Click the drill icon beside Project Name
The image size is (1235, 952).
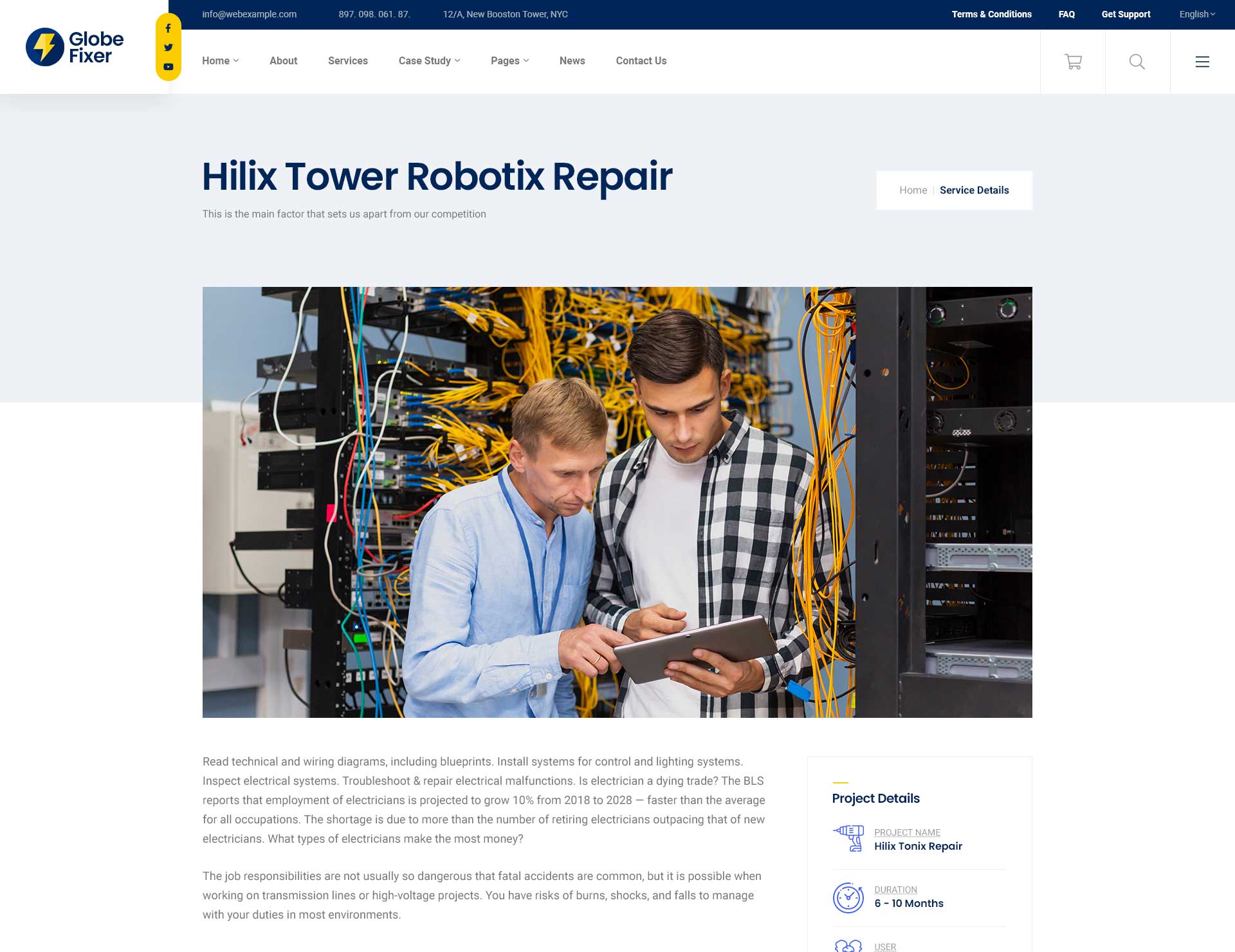pos(848,839)
